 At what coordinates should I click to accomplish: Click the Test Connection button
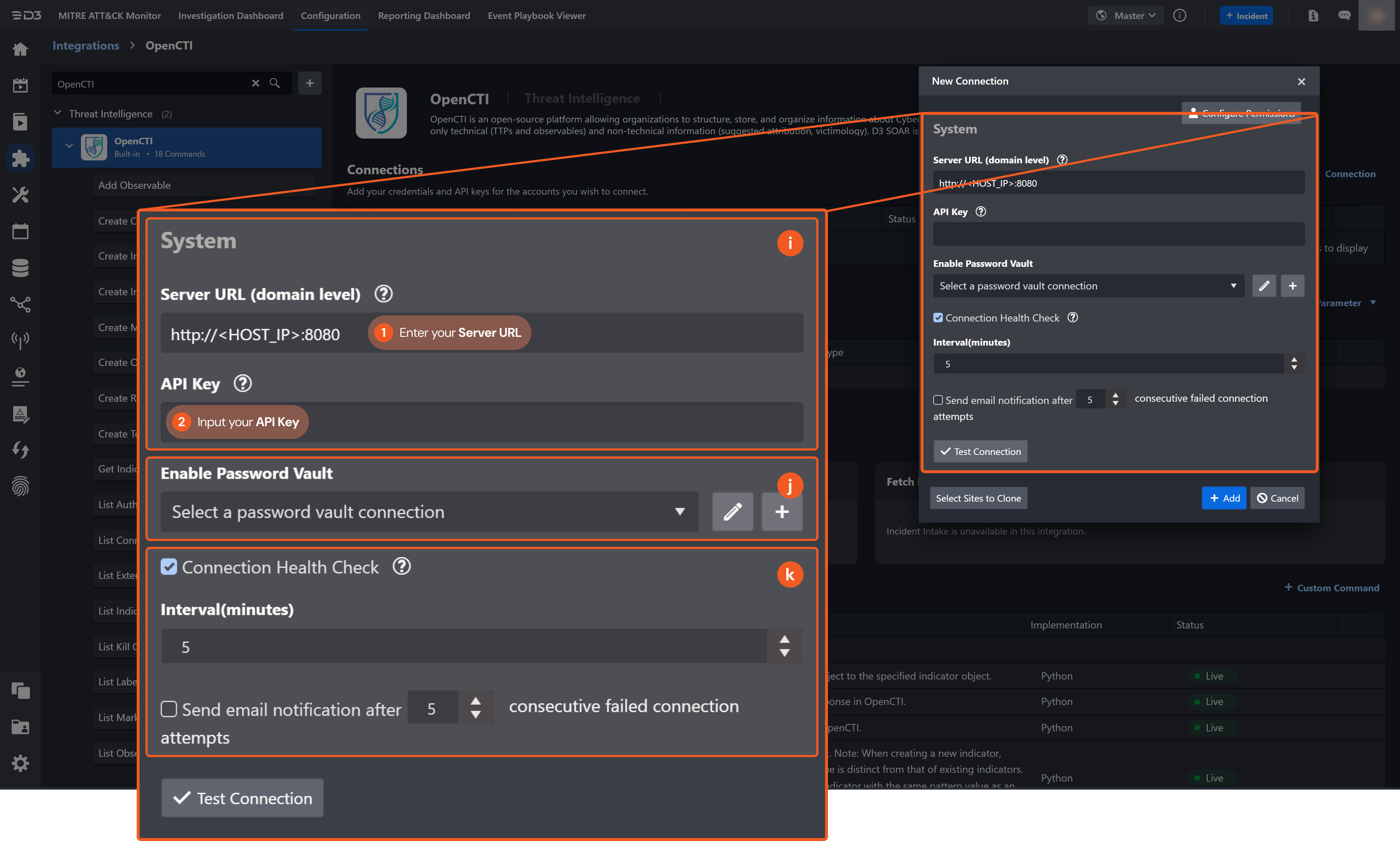[980, 451]
